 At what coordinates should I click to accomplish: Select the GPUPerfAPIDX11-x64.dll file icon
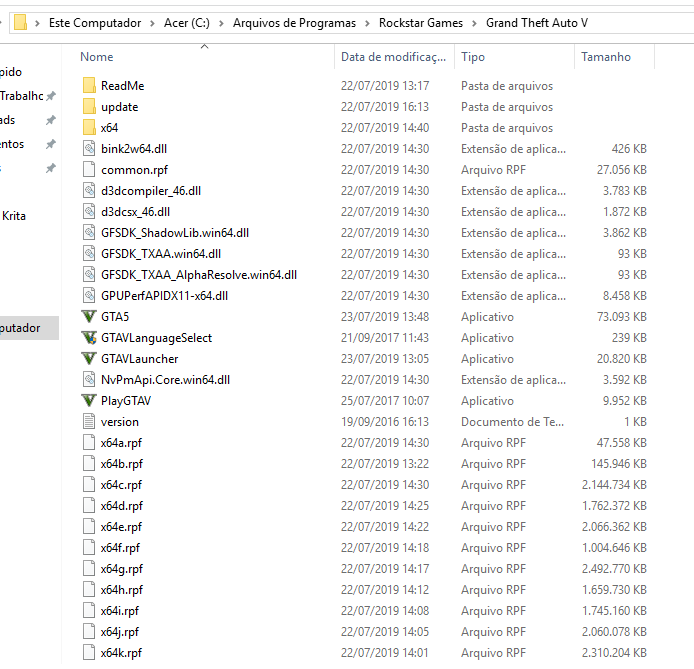(89, 296)
